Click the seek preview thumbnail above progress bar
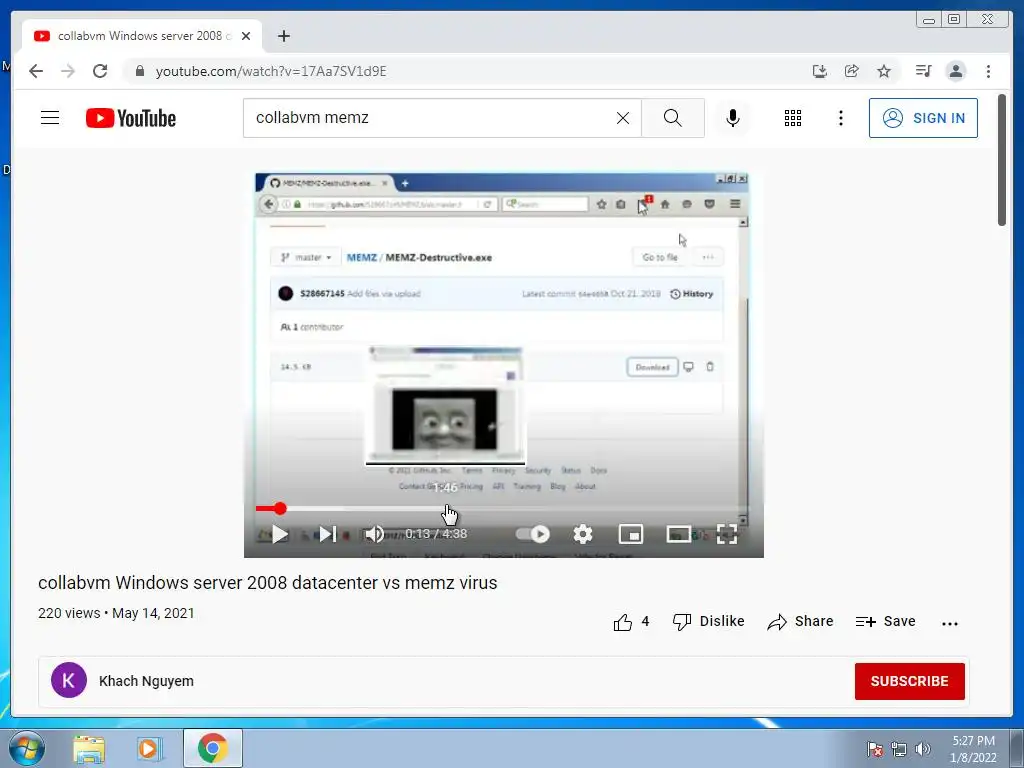1024x768 pixels. click(x=445, y=405)
